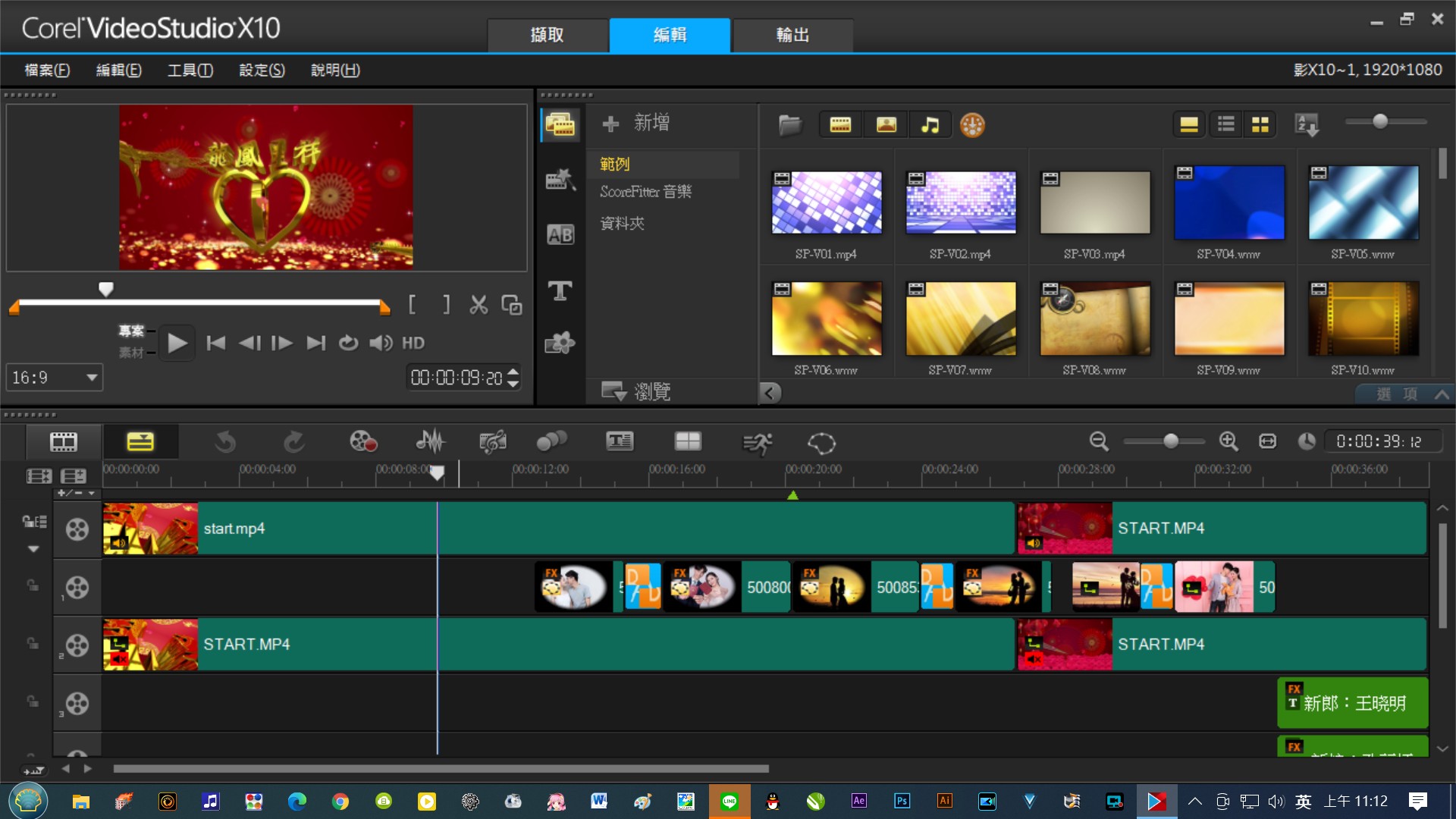Click the preview scrubber bar
The width and height of the screenshot is (1456, 819).
pyautogui.click(x=199, y=303)
